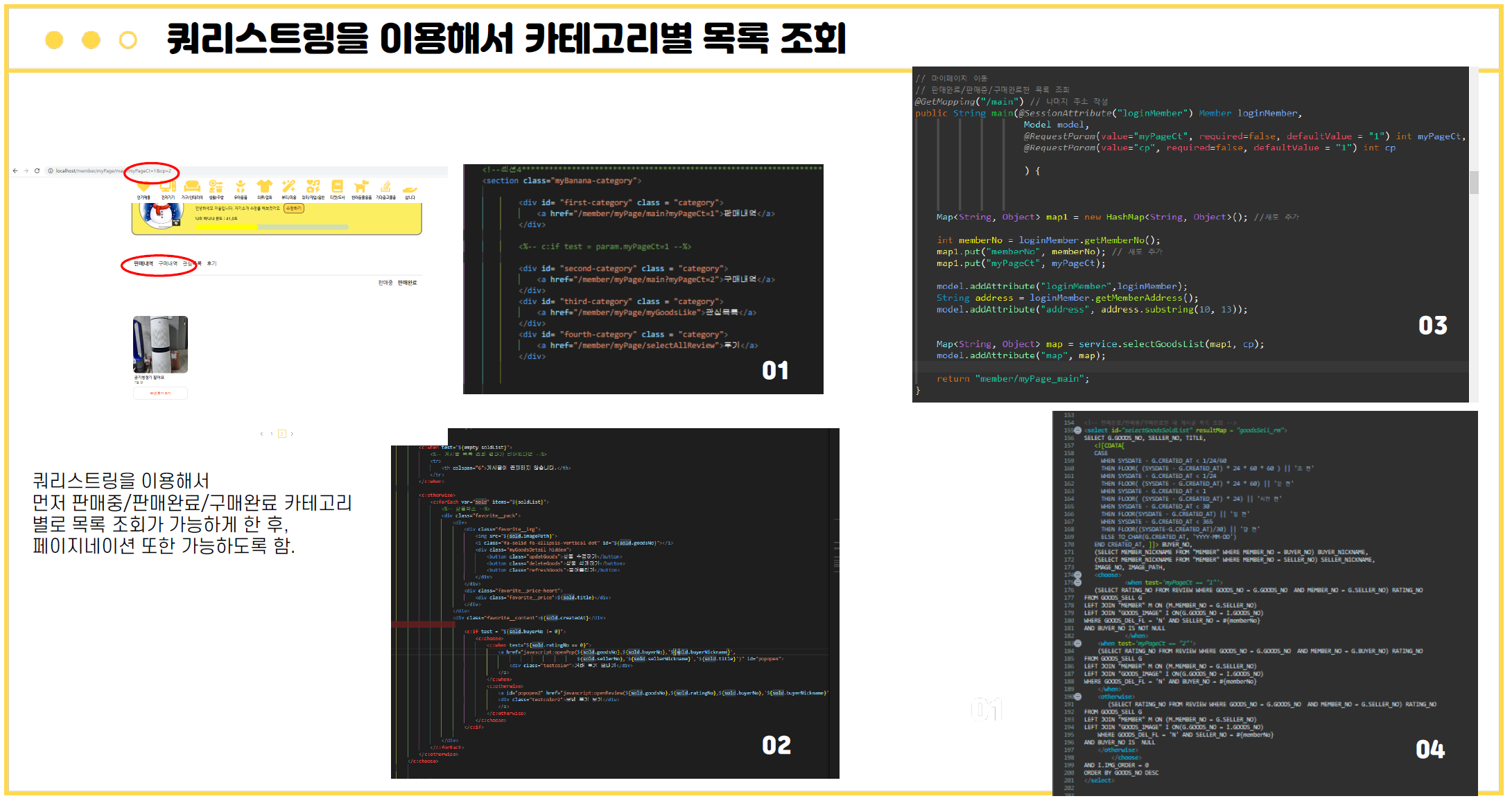Image resolution: width=1512 pixels, height=803 pixels.
Task: Click the 뷰티/미용 beauty category icon
Action: pos(288,186)
